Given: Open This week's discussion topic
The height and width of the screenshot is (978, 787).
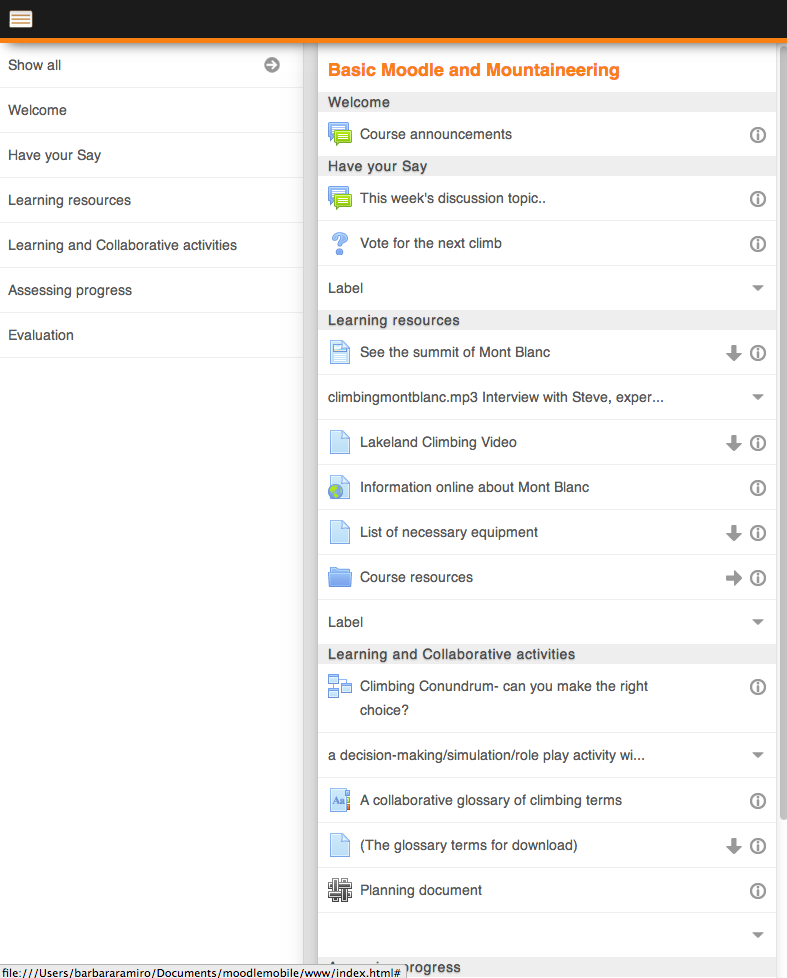Looking at the screenshot, I should click(x=453, y=198).
